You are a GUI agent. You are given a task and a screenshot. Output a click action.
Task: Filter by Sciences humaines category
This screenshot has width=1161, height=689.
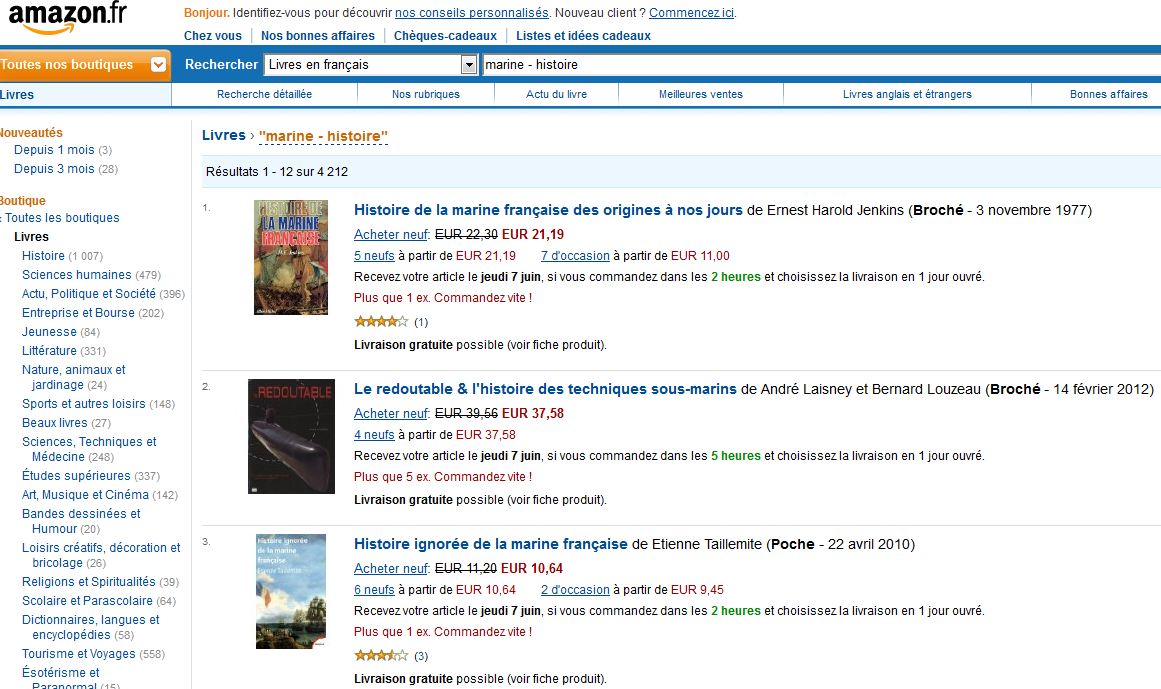pyautogui.click(x=76, y=275)
